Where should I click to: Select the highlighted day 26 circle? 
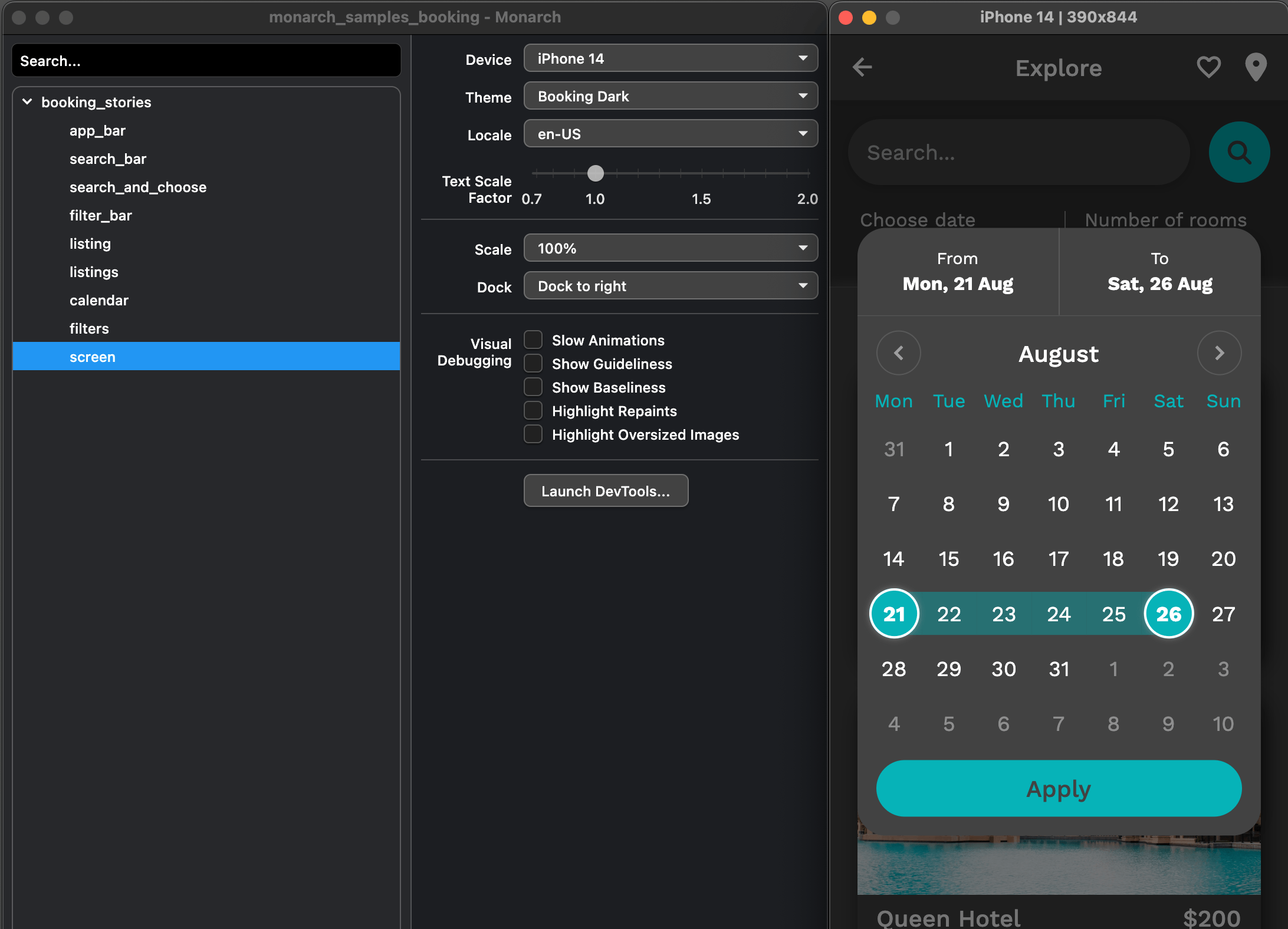point(1168,614)
